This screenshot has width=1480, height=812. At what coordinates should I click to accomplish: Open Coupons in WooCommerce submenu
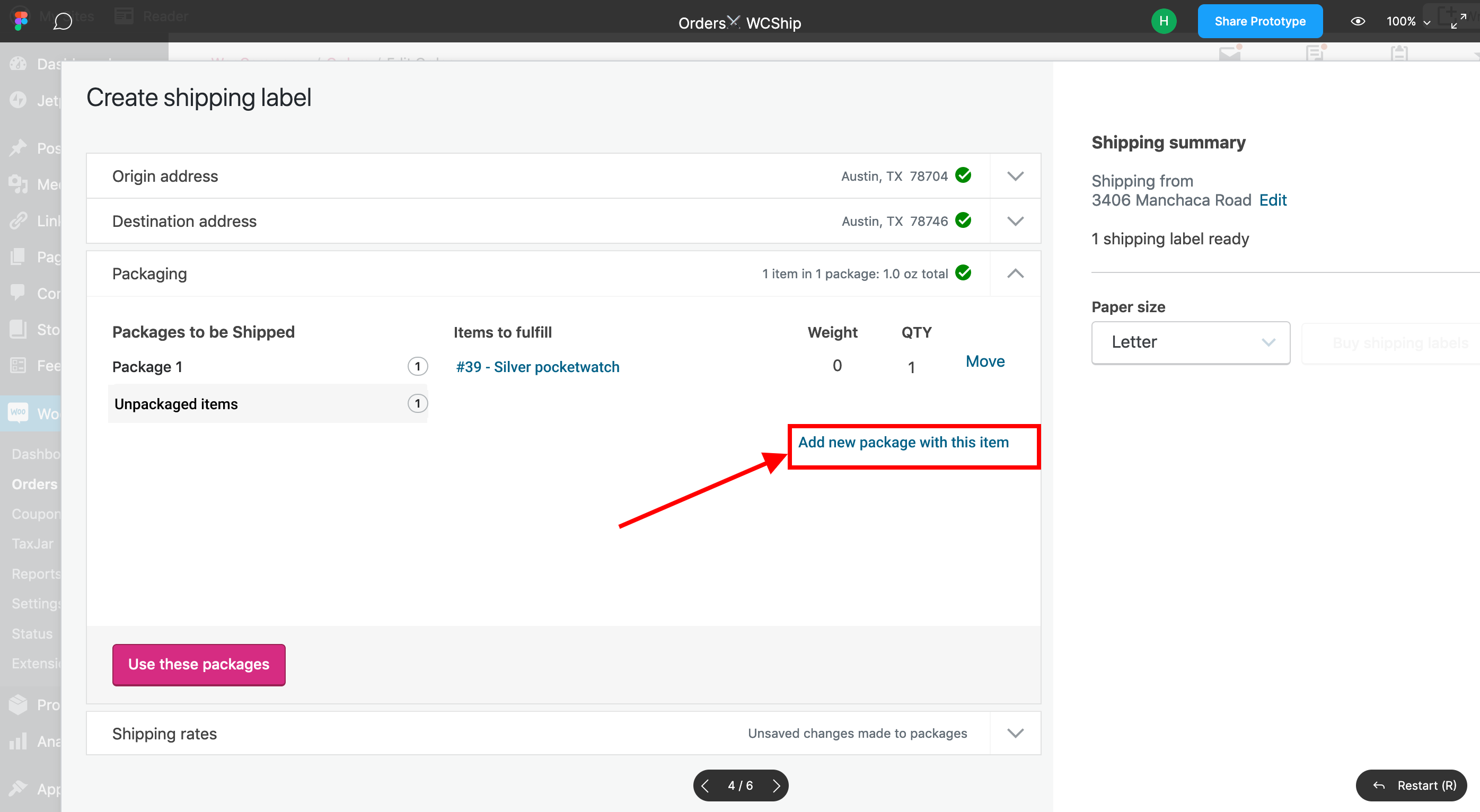pyautogui.click(x=36, y=514)
